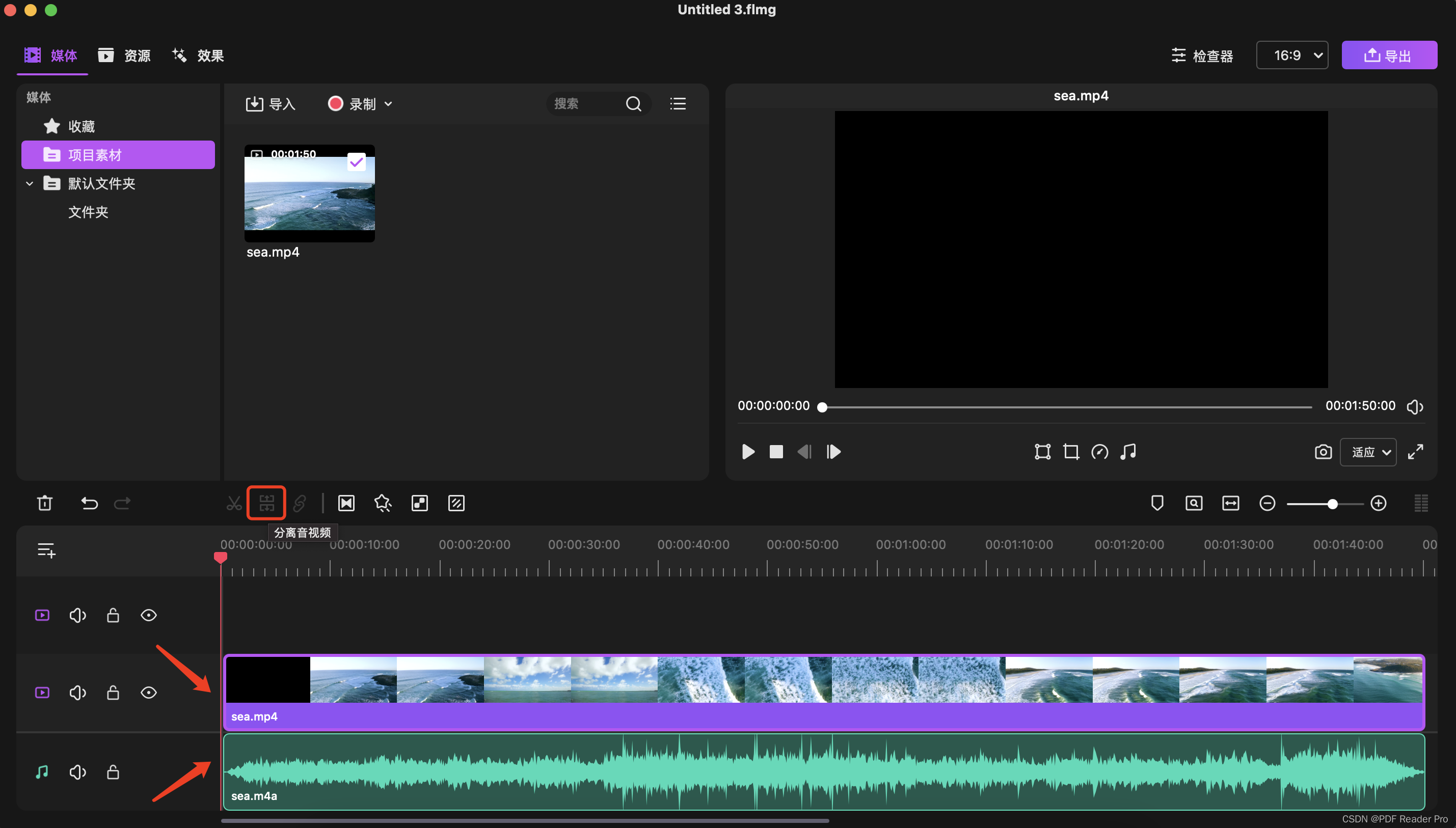Add a new track with the list-plus icon
The height and width of the screenshot is (828, 1456).
point(47,550)
